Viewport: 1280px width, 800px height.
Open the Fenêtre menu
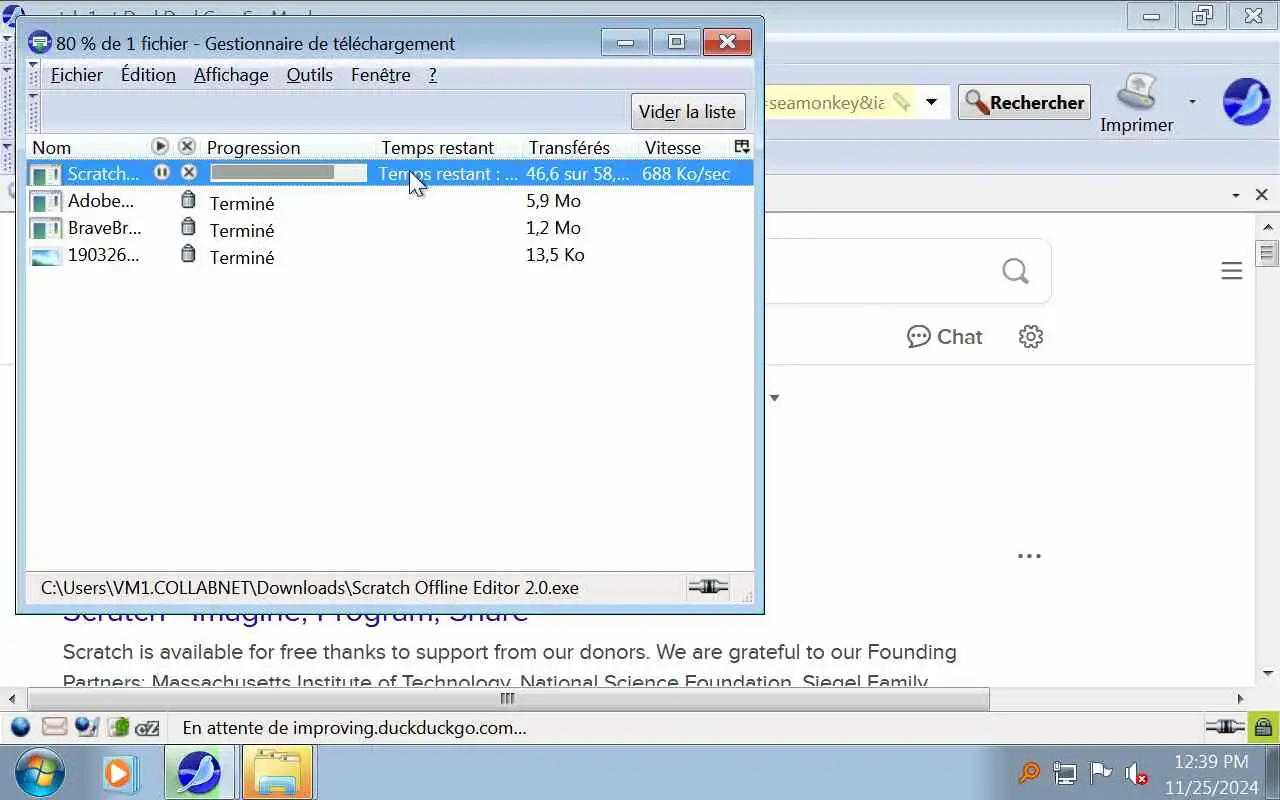381,75
